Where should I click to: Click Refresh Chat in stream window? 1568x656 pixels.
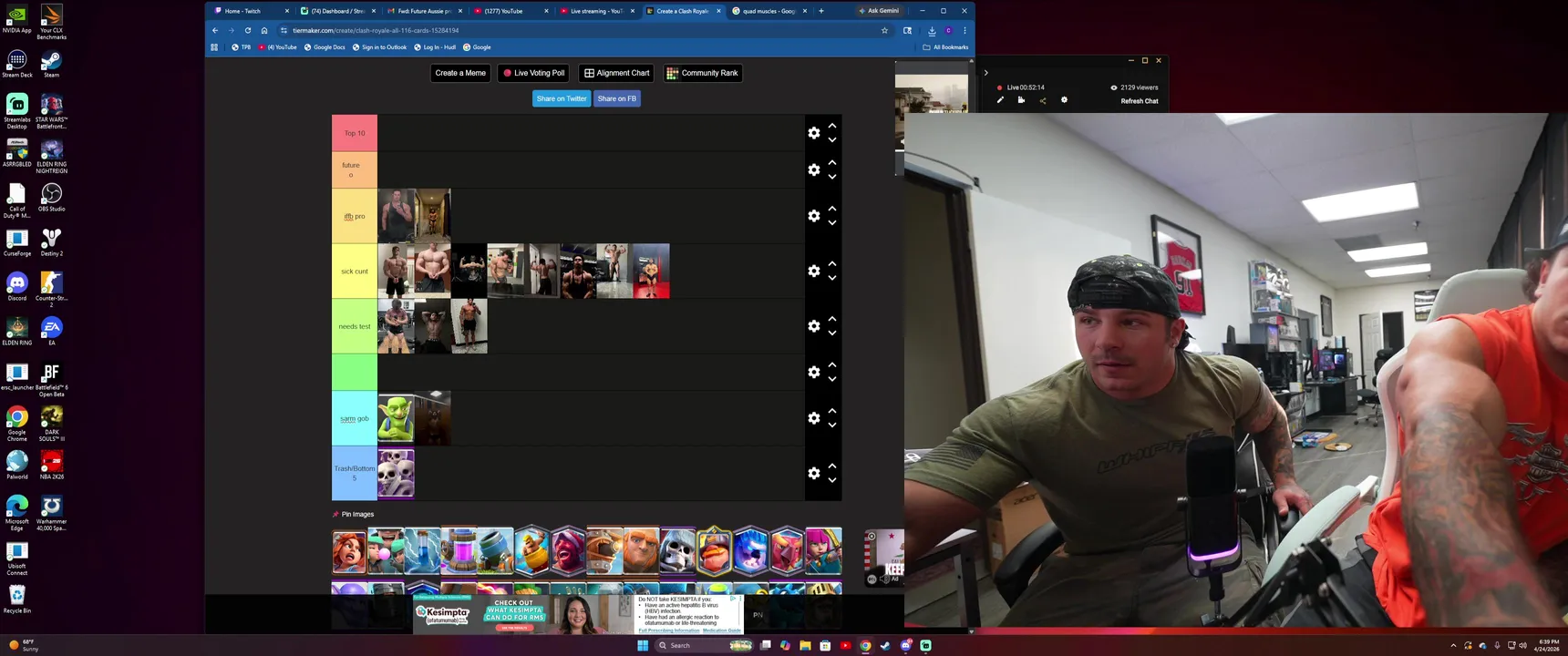[x=1139, y=101]
